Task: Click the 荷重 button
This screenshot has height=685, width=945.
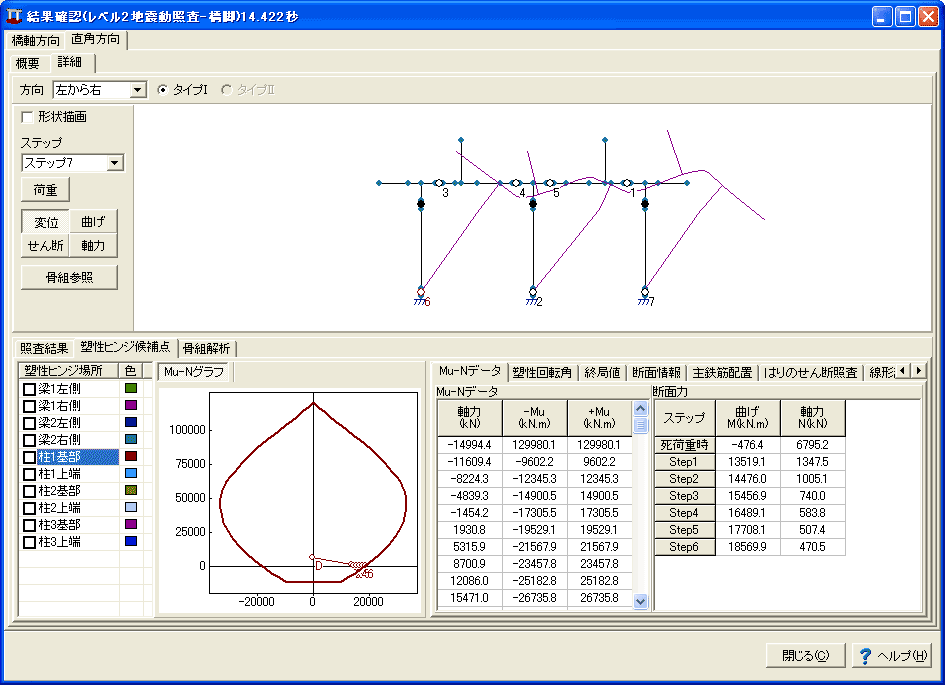Action: click(x=45, y=190)
